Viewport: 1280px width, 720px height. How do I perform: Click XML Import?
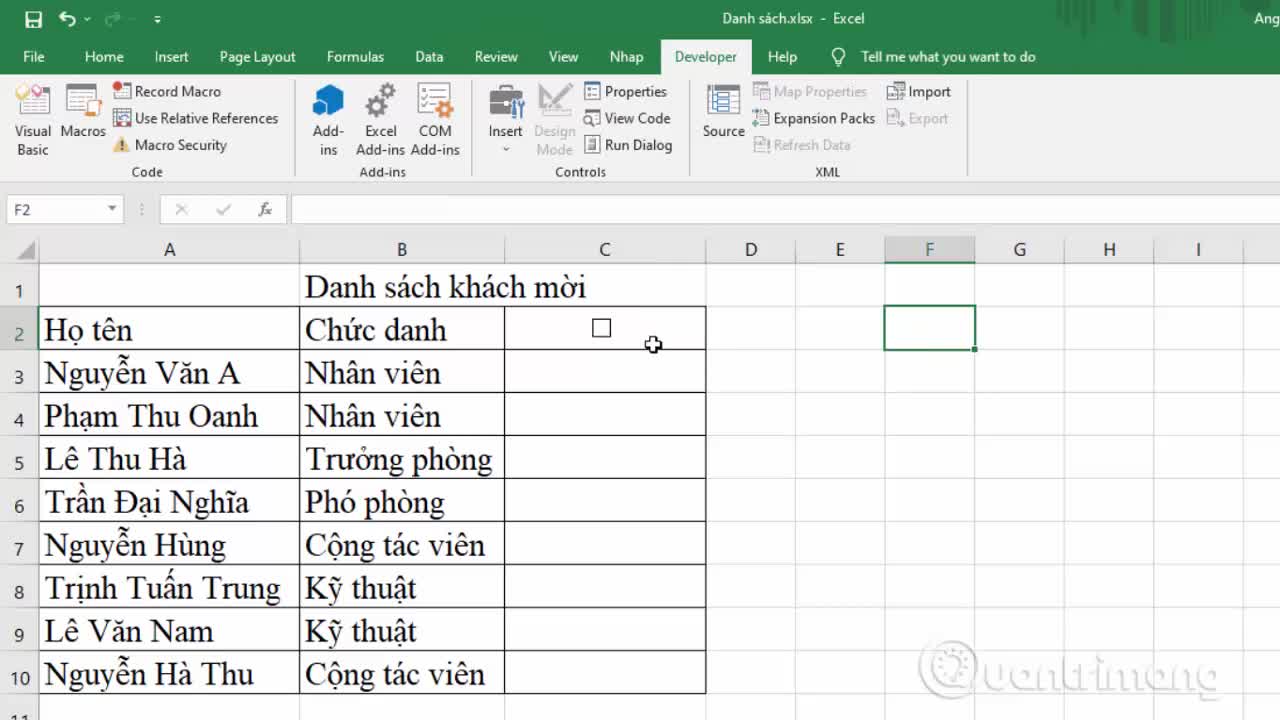coord(919,91)
